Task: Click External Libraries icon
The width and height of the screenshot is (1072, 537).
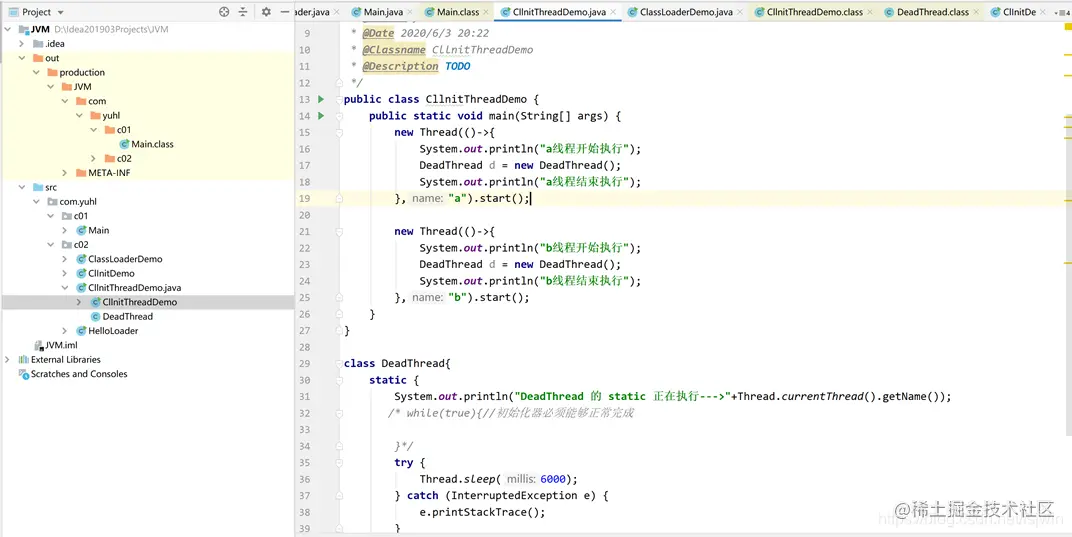Action: coord(24,360)
